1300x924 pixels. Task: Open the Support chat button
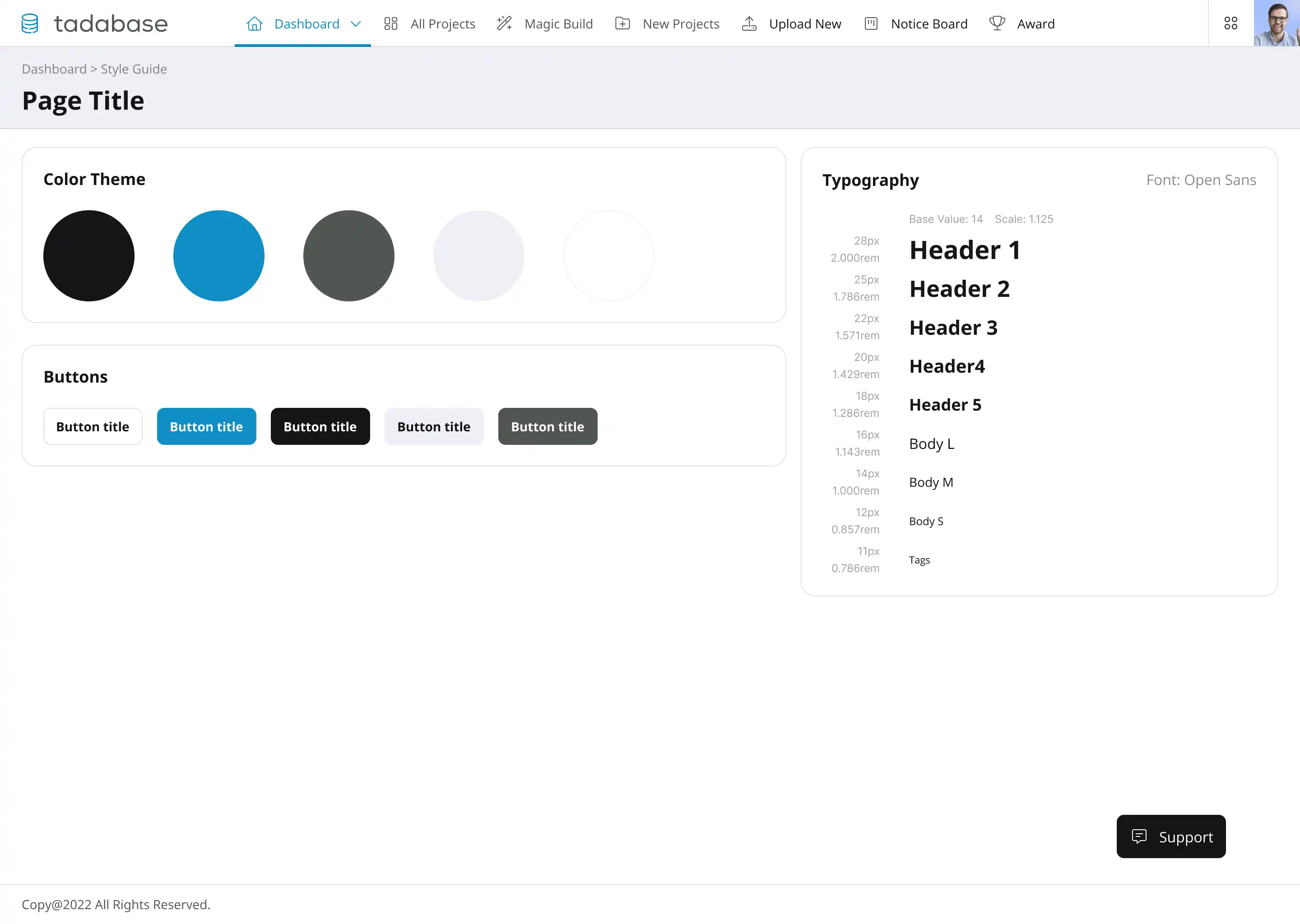click(x=1171, y=836)
